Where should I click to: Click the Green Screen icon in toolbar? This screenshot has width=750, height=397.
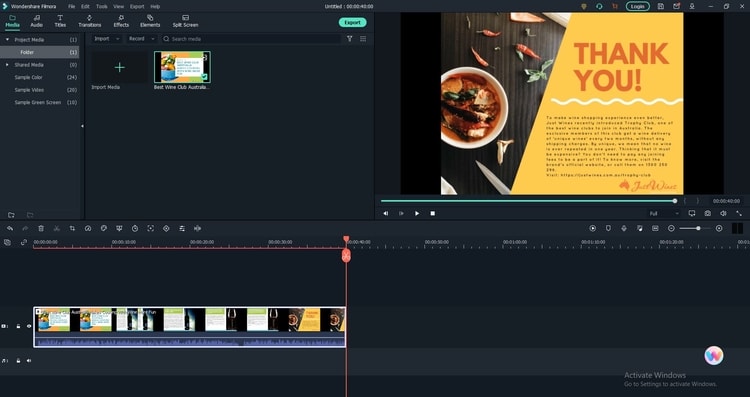(x=119, y=229)
